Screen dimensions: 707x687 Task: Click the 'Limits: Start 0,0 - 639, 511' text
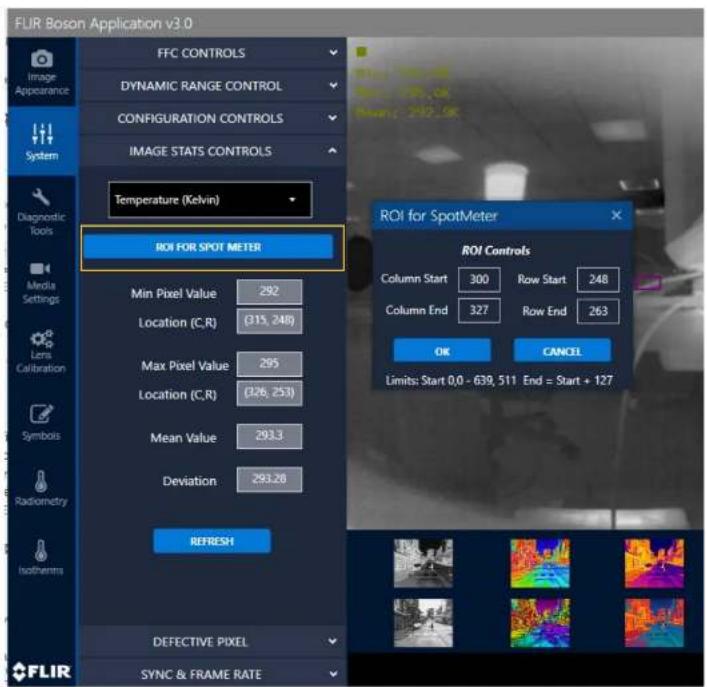[x=450, y=380]
